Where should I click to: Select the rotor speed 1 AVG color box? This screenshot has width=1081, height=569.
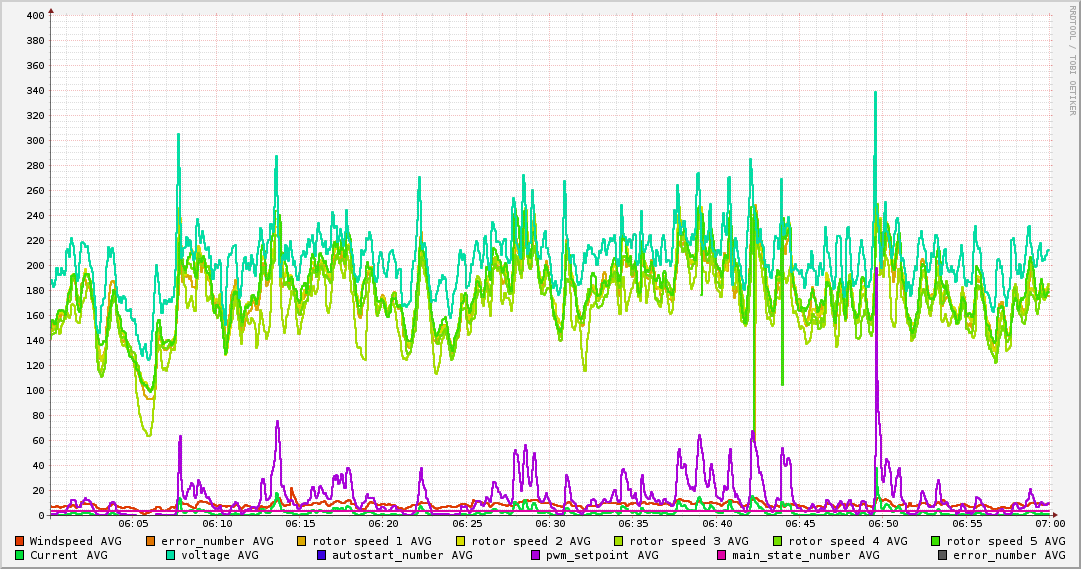(301, 541)
